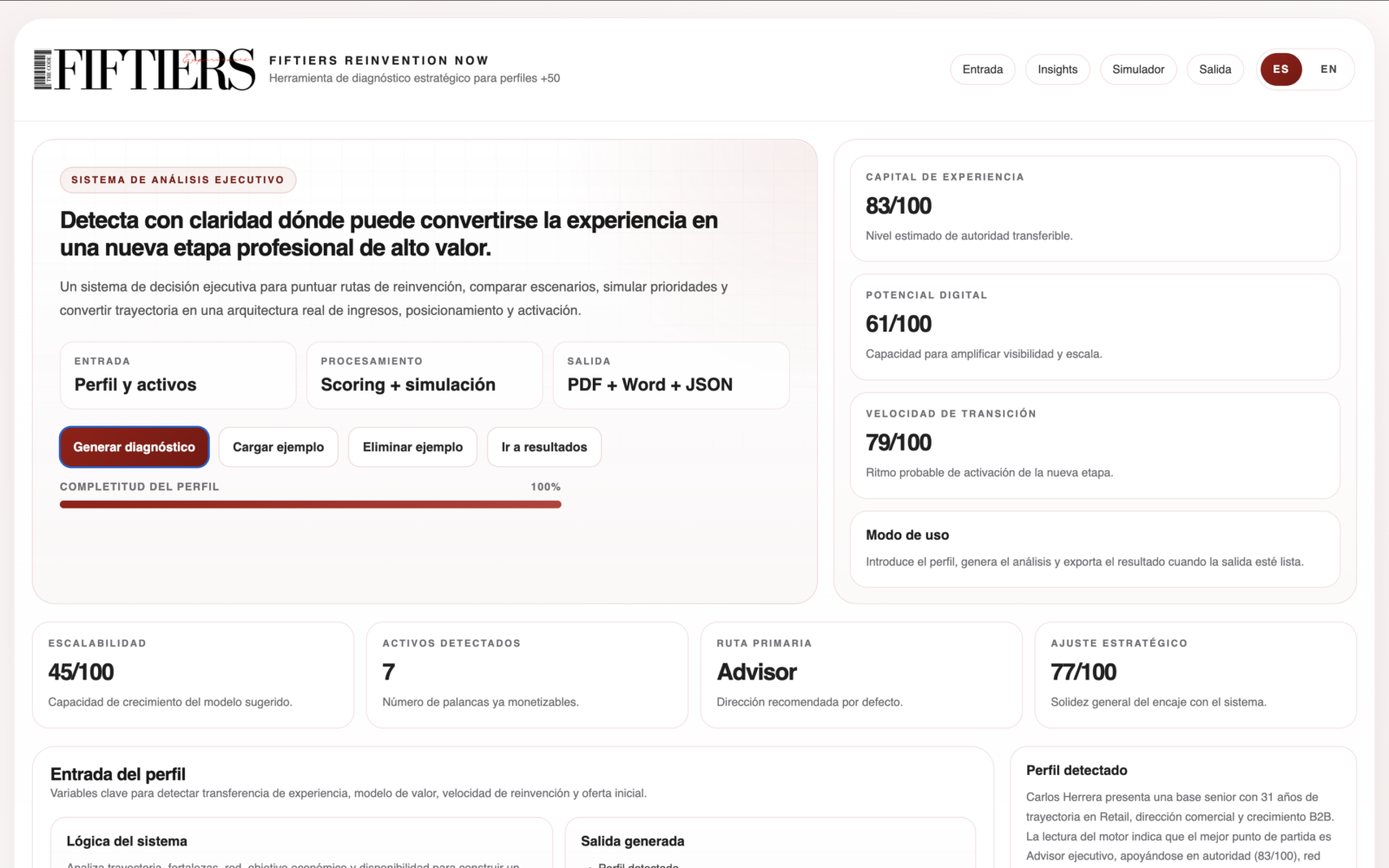1389x868 pixels.
Task: Go to the Insights section
Action: [1057, 69]
